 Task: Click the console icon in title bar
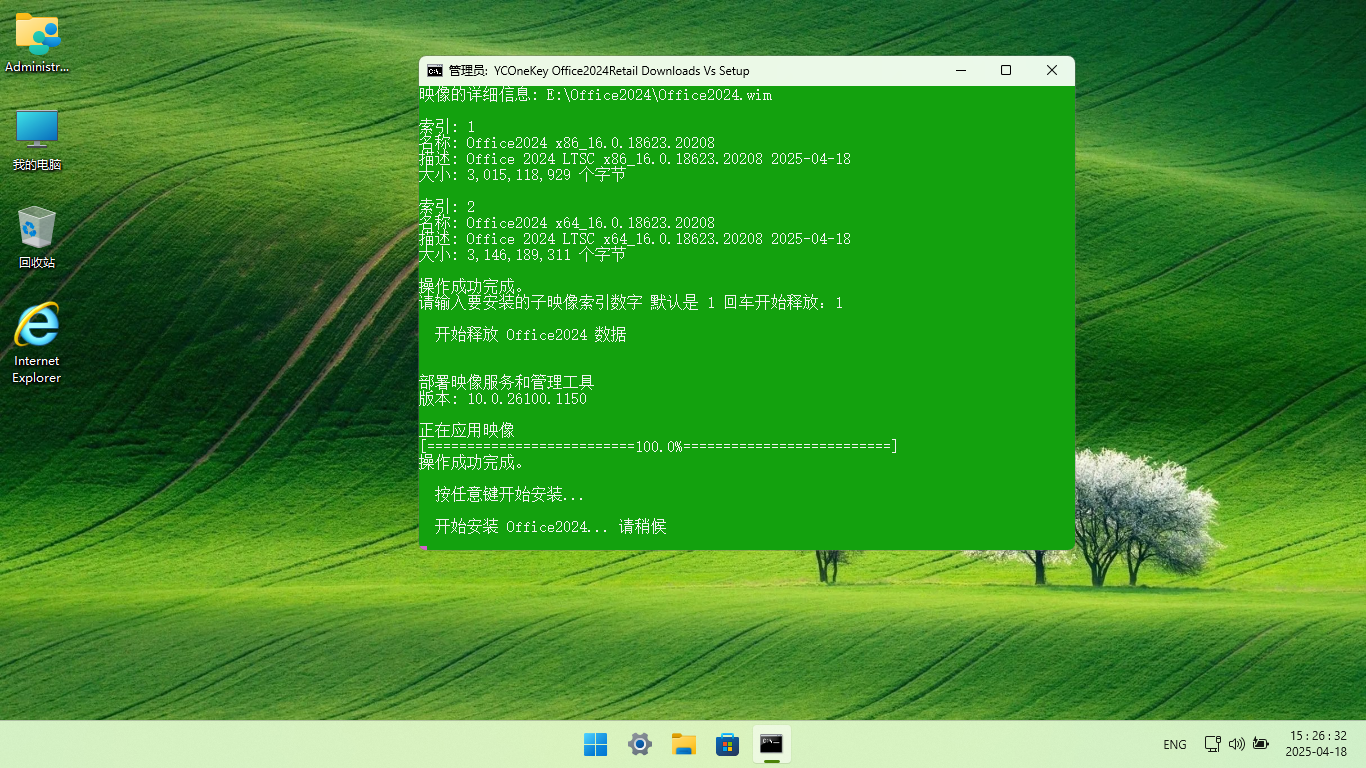click(x=435, y=71)
